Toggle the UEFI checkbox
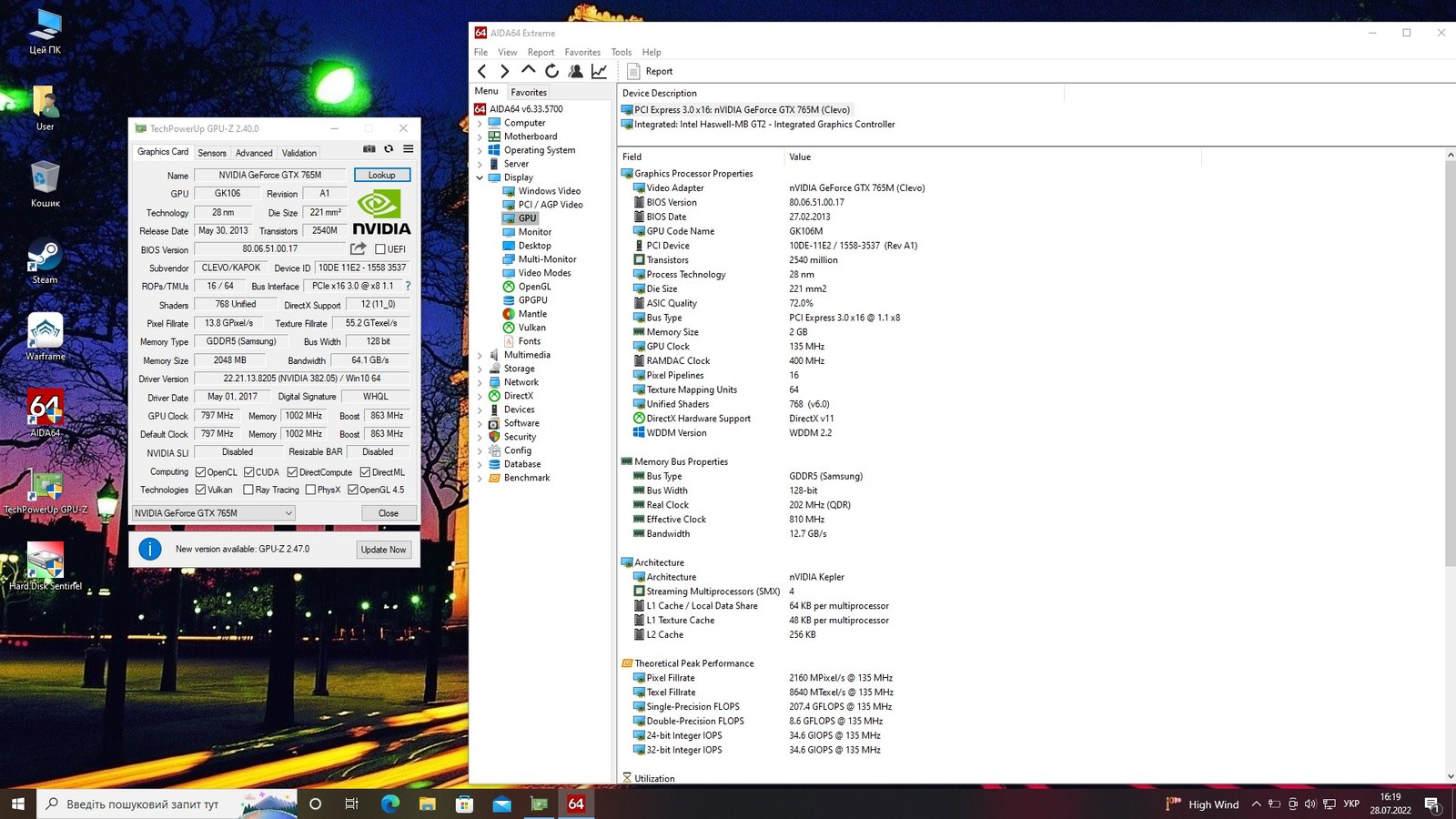This screenshot has height=819, width=1456. tap(380, 249)
